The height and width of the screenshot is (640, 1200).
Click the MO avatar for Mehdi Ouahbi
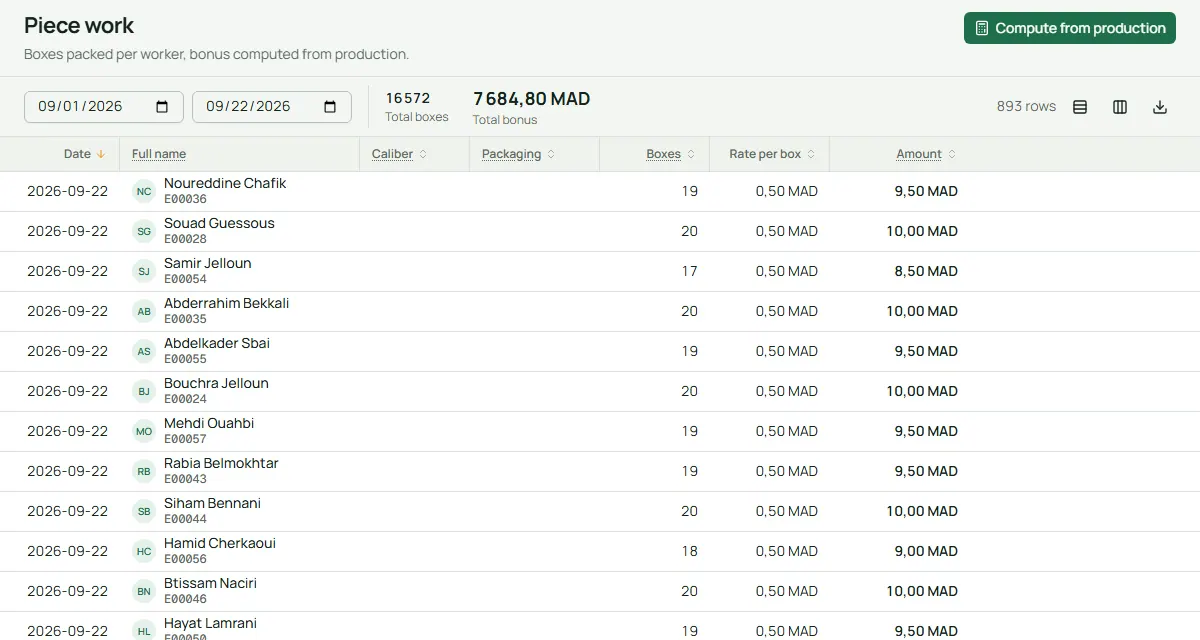pyautogui.click(x=144, y=431)
